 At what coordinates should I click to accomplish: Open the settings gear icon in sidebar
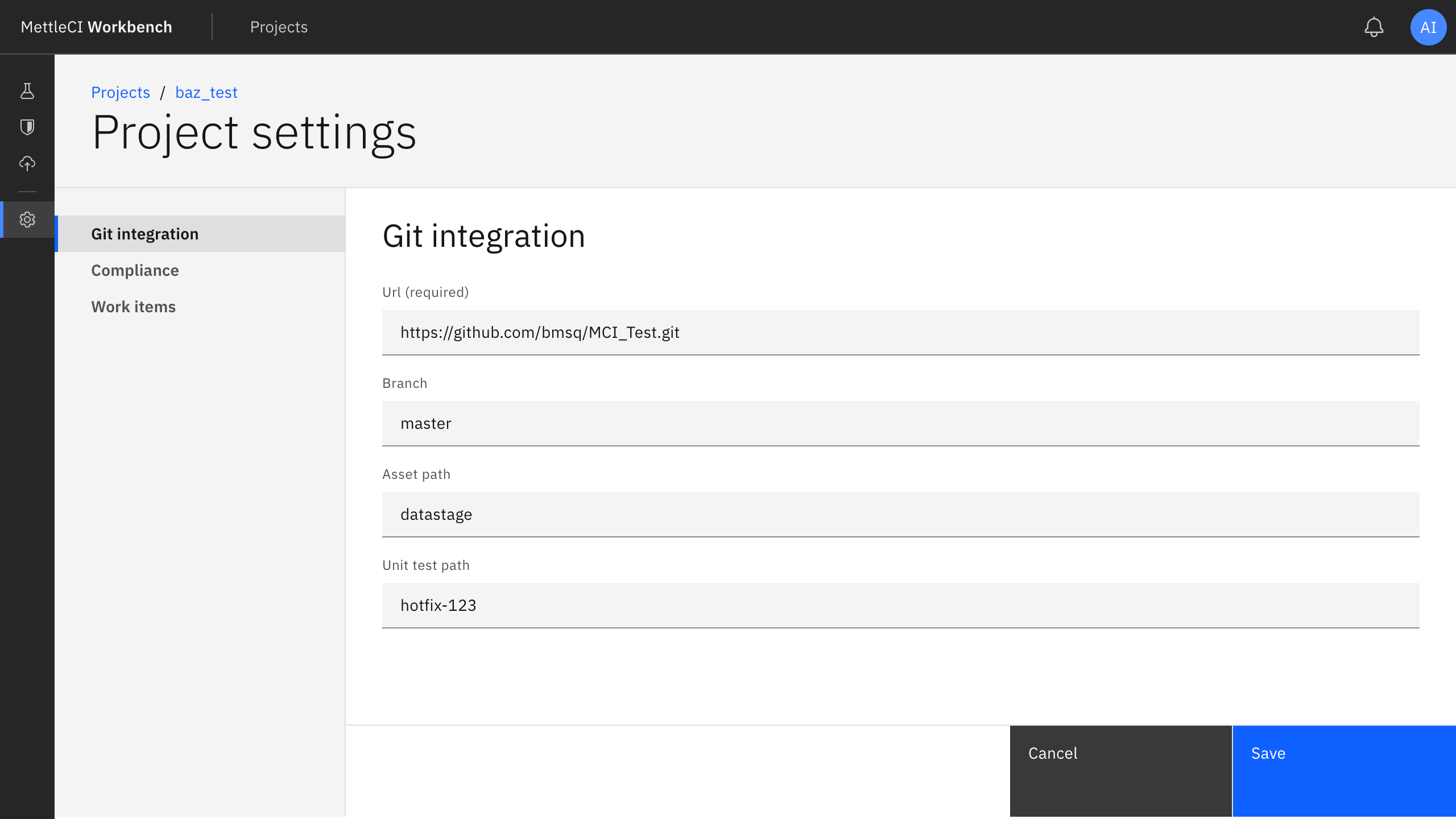tap(27, 220)
